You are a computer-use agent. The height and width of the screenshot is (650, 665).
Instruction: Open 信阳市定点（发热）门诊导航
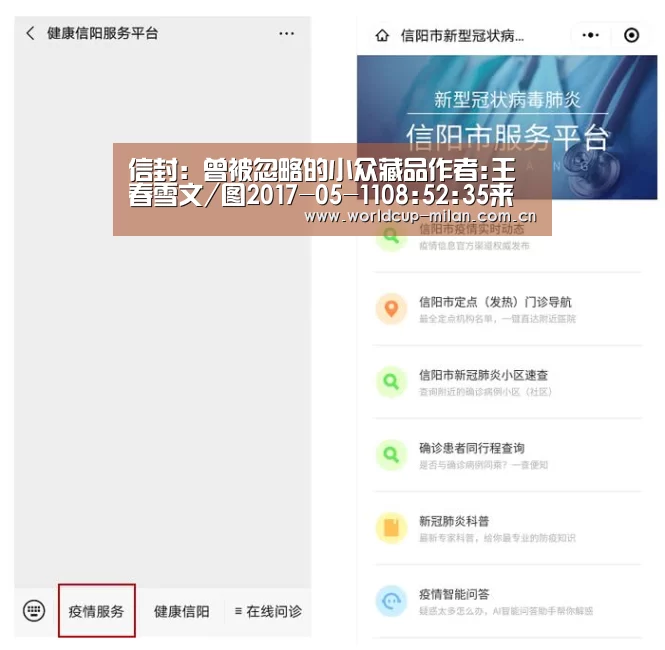[507, 310]
